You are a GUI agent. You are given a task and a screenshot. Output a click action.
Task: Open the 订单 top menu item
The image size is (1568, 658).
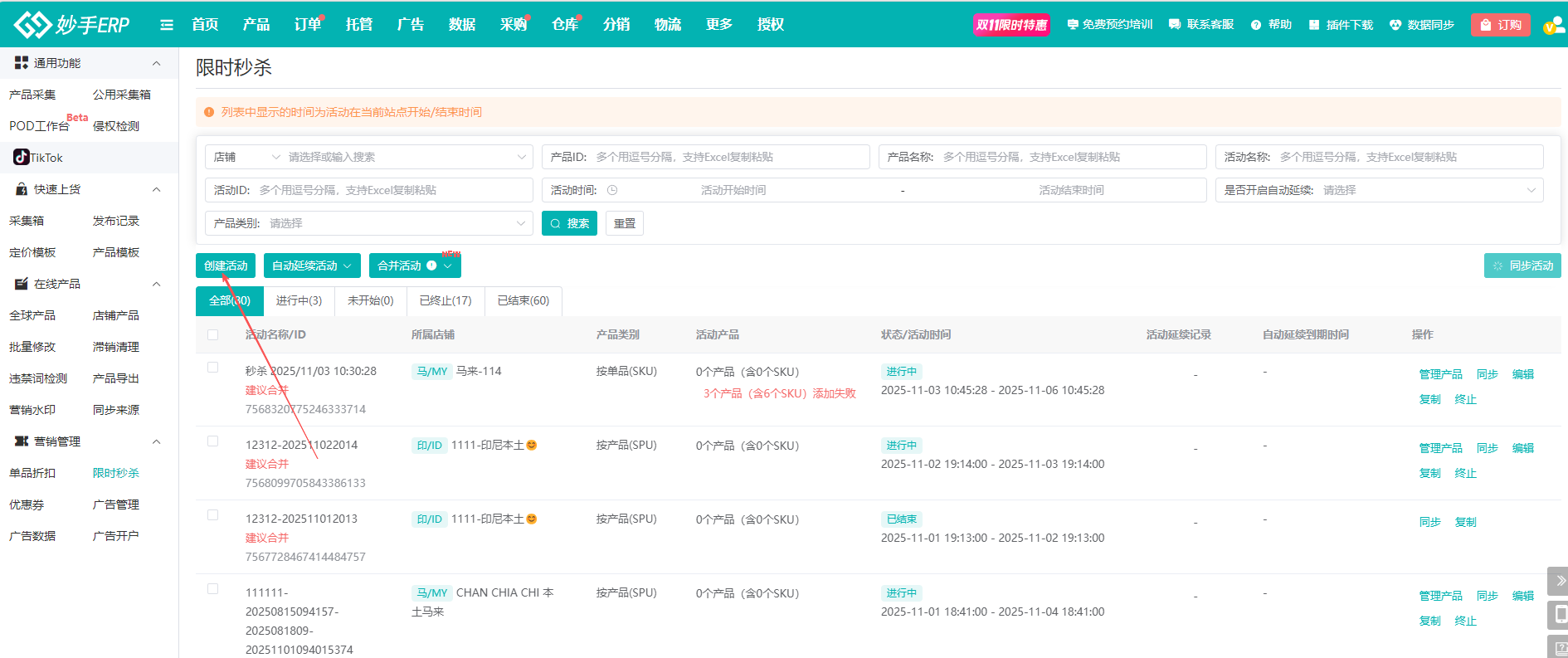(307, 25)
